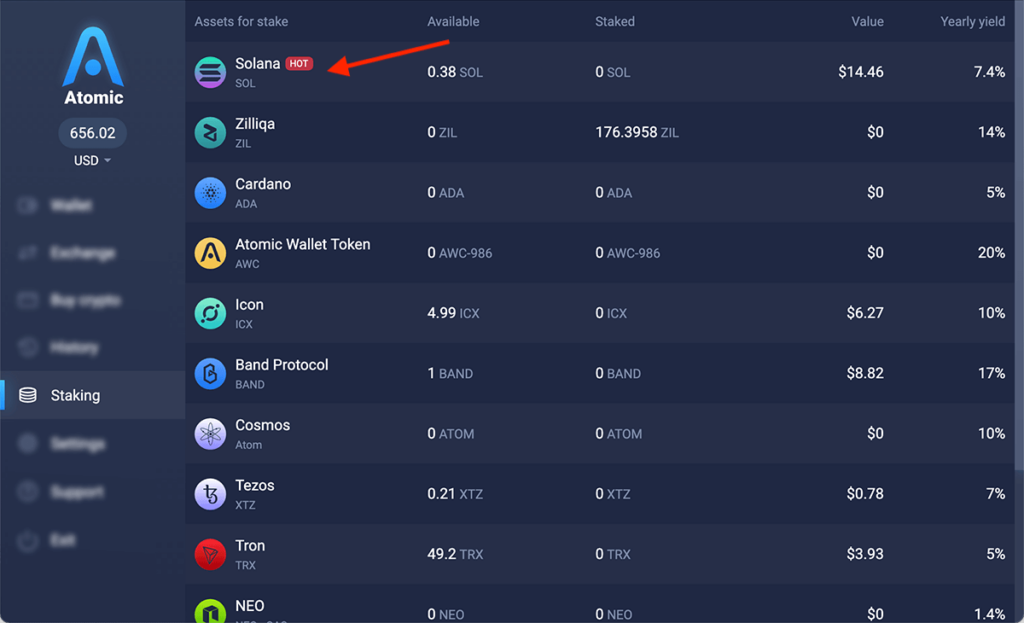Click the NEO coin icon
Screen dimensions: 1024x623
[210, 611]
